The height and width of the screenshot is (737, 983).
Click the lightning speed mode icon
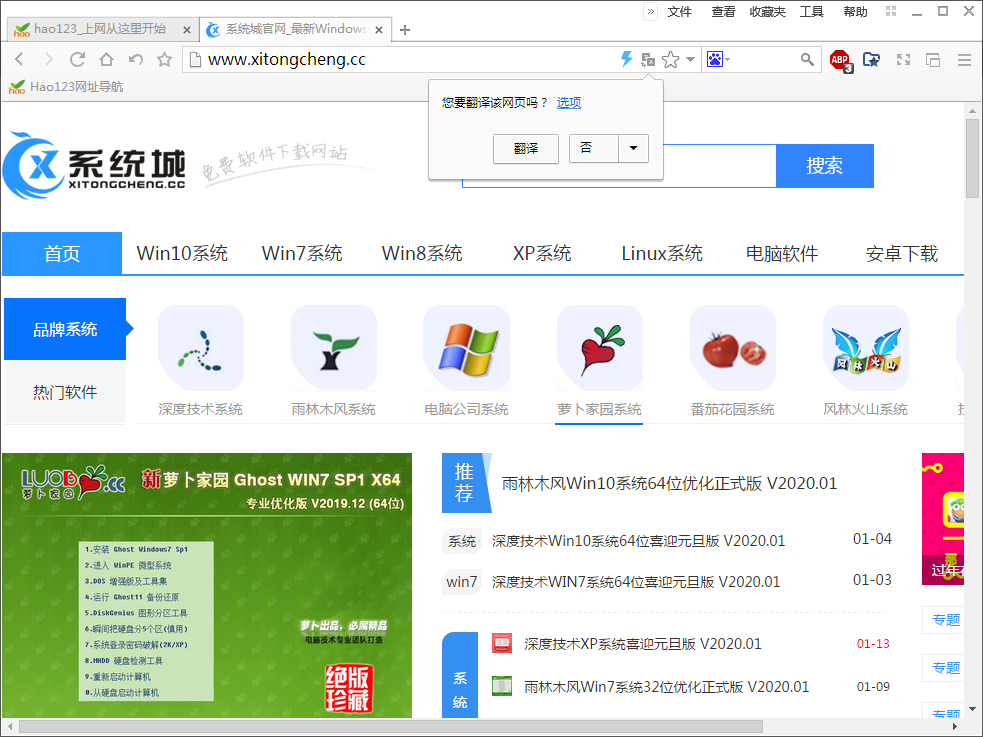click(x=626, y=60)
